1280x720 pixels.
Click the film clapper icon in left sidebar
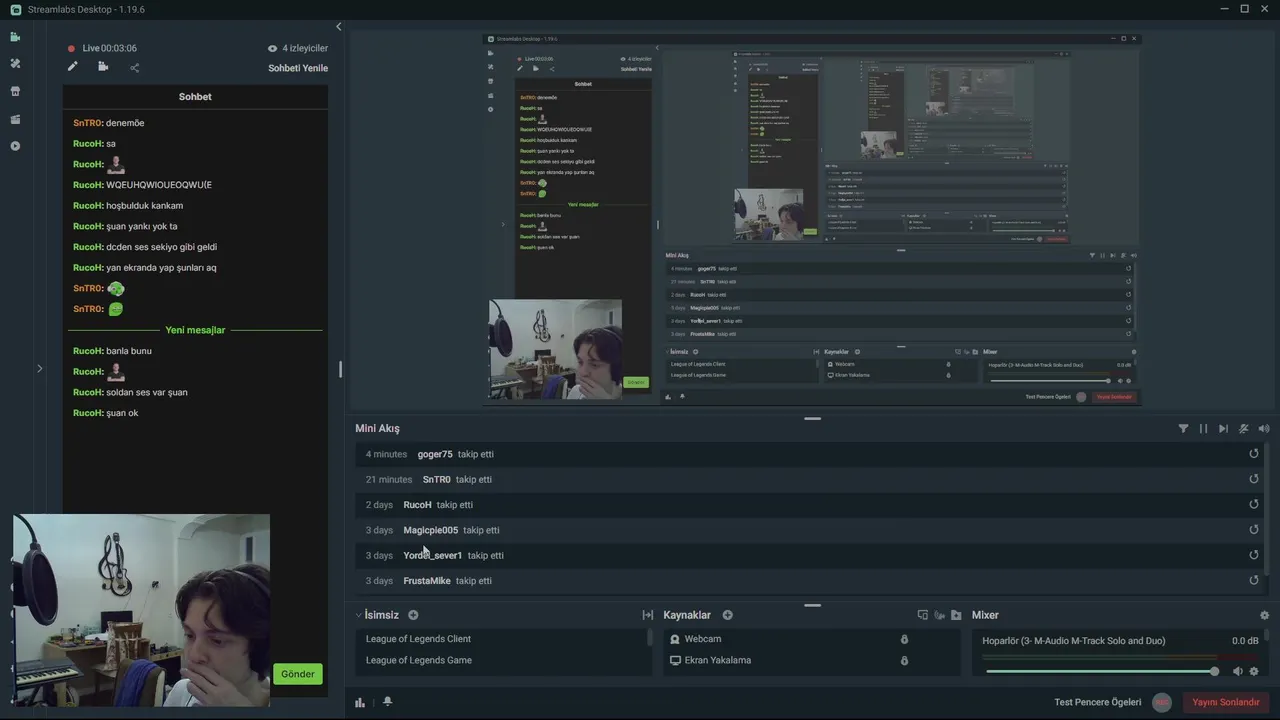(x=15, y=119)
